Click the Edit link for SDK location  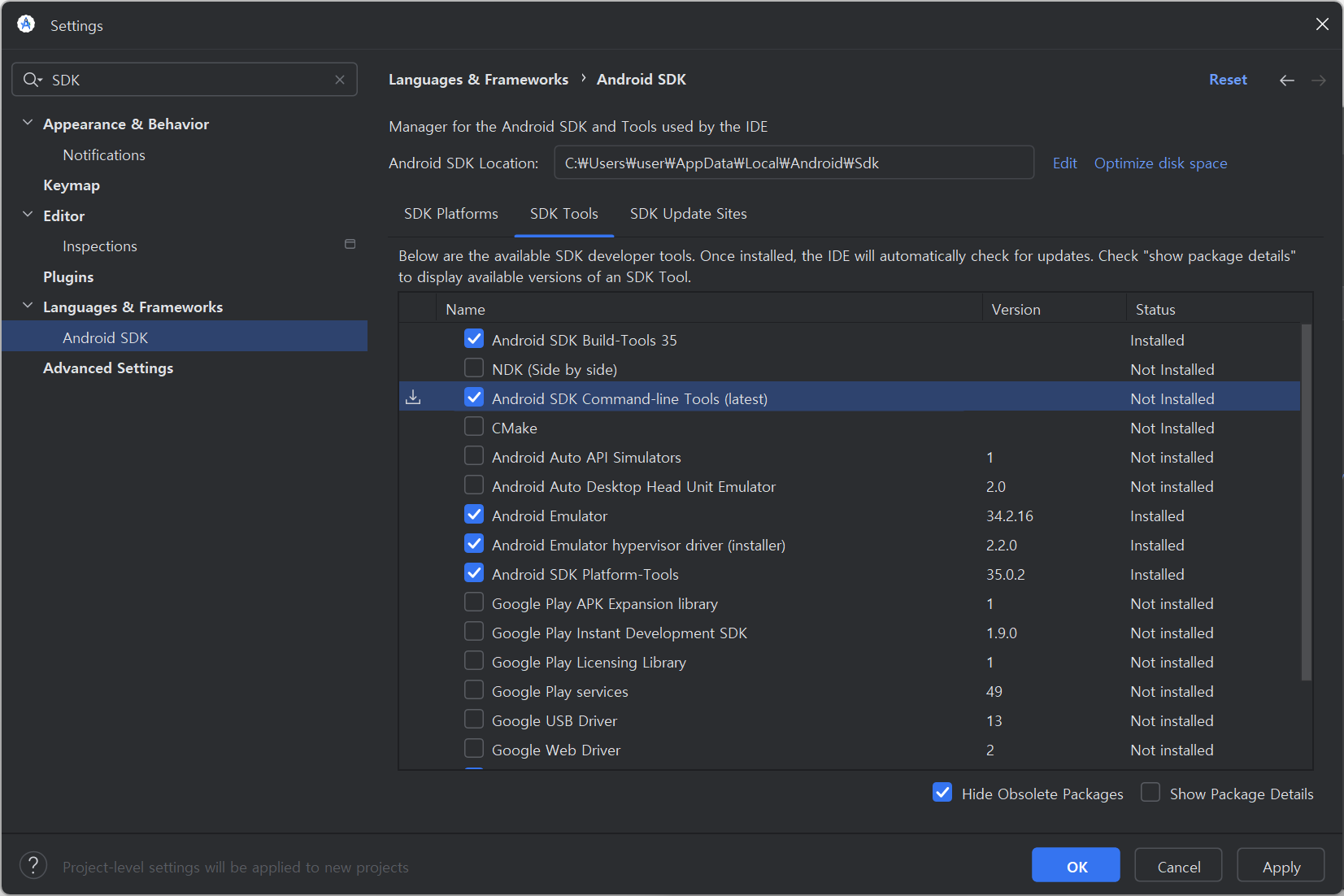pos(1064,163)
